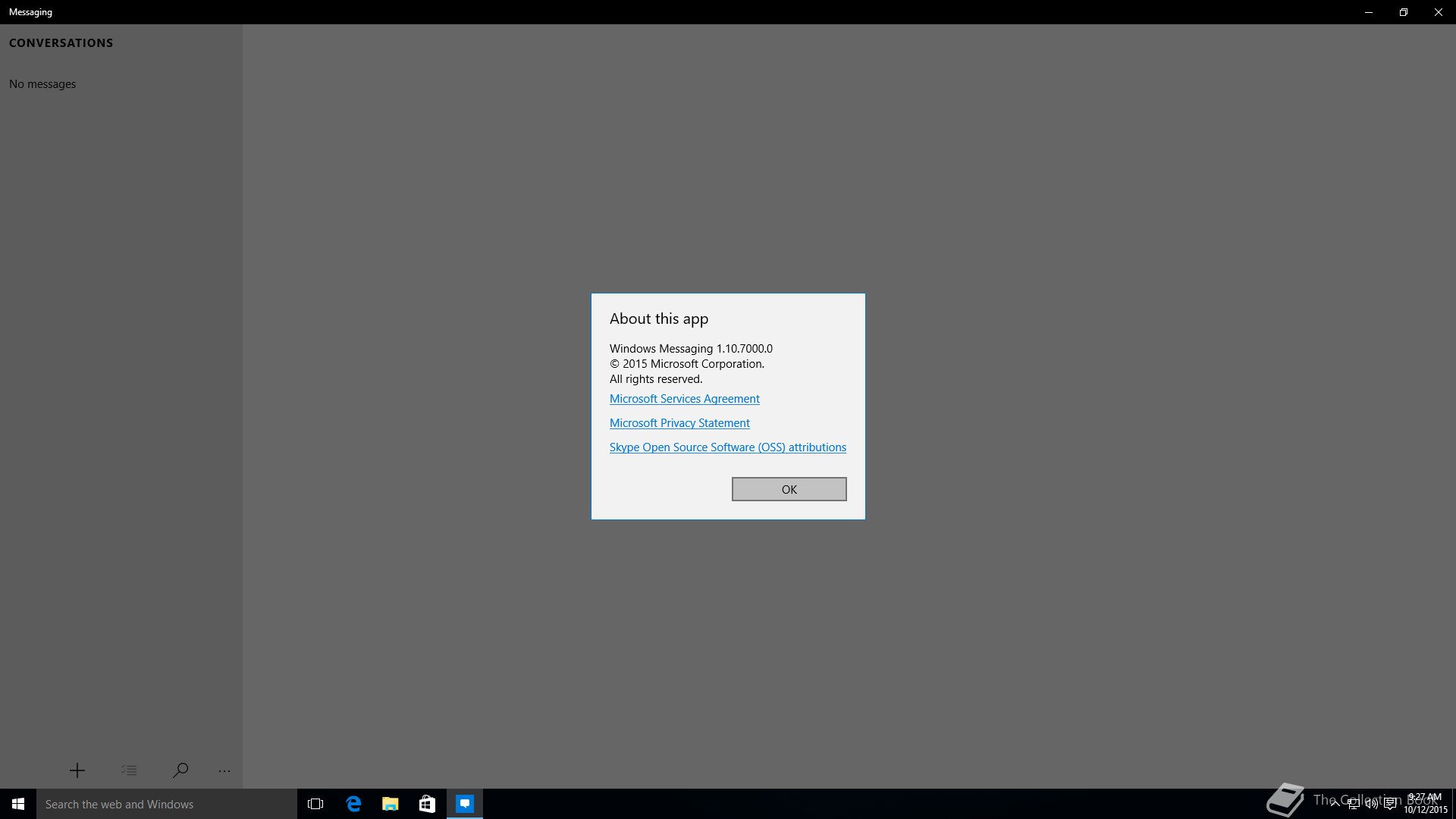The height and width of the screenshot is (819, 1456).
Task: Open the Windows Start menu
Action: coord(18,804)
